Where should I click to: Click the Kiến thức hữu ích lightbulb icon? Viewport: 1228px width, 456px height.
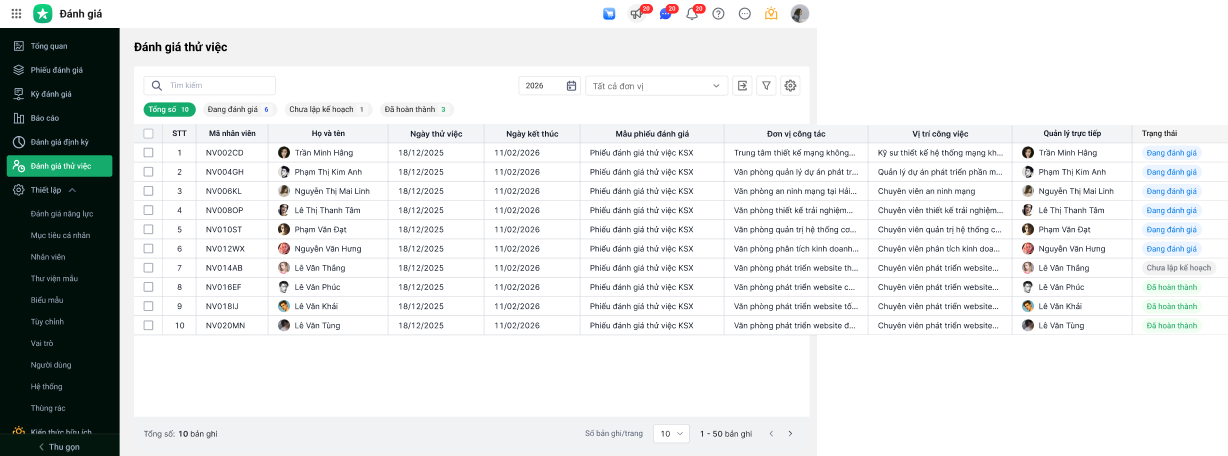[x=18, y=432]
